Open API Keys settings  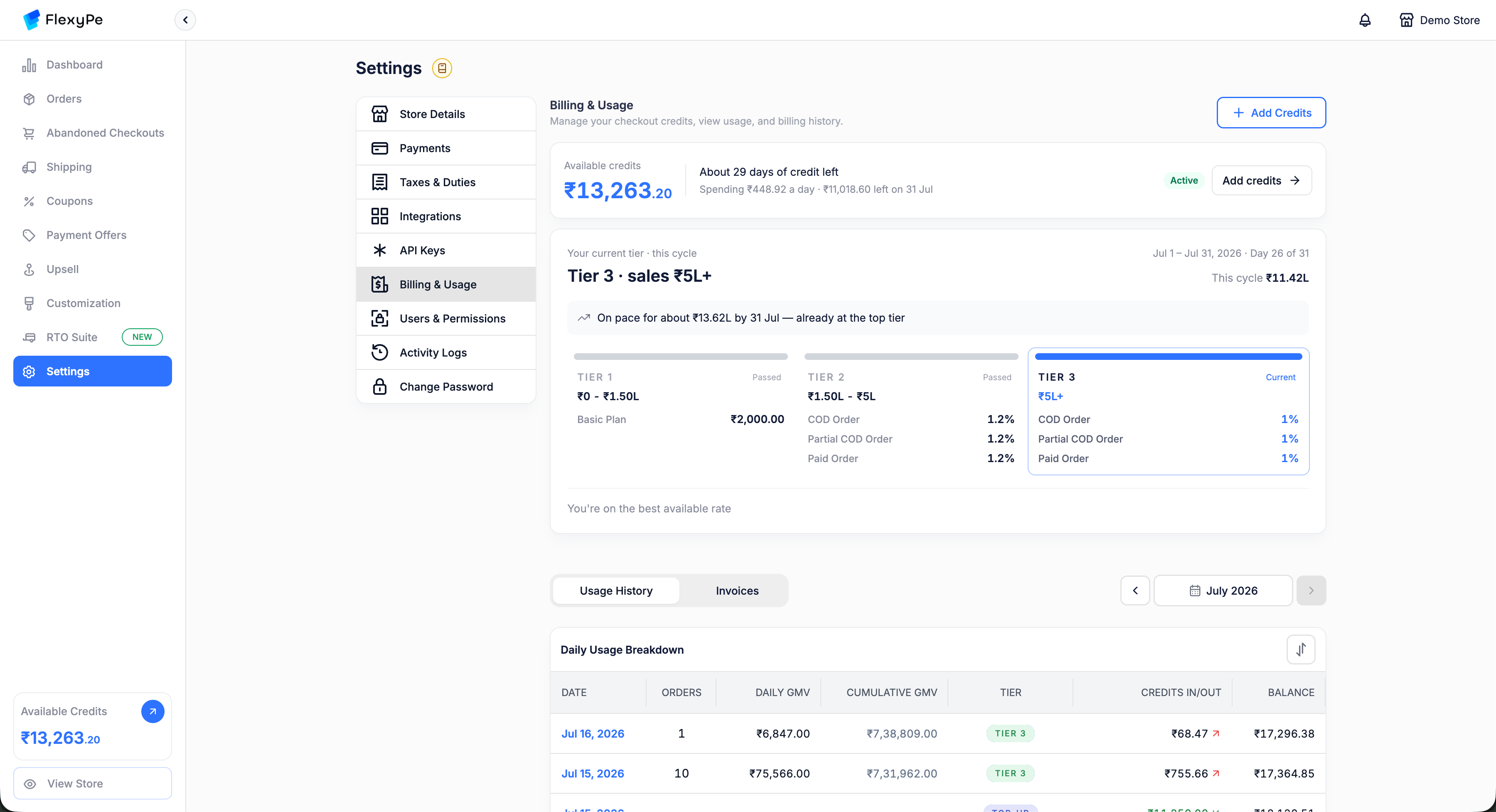pyautogui.click(x=446, y=250)
